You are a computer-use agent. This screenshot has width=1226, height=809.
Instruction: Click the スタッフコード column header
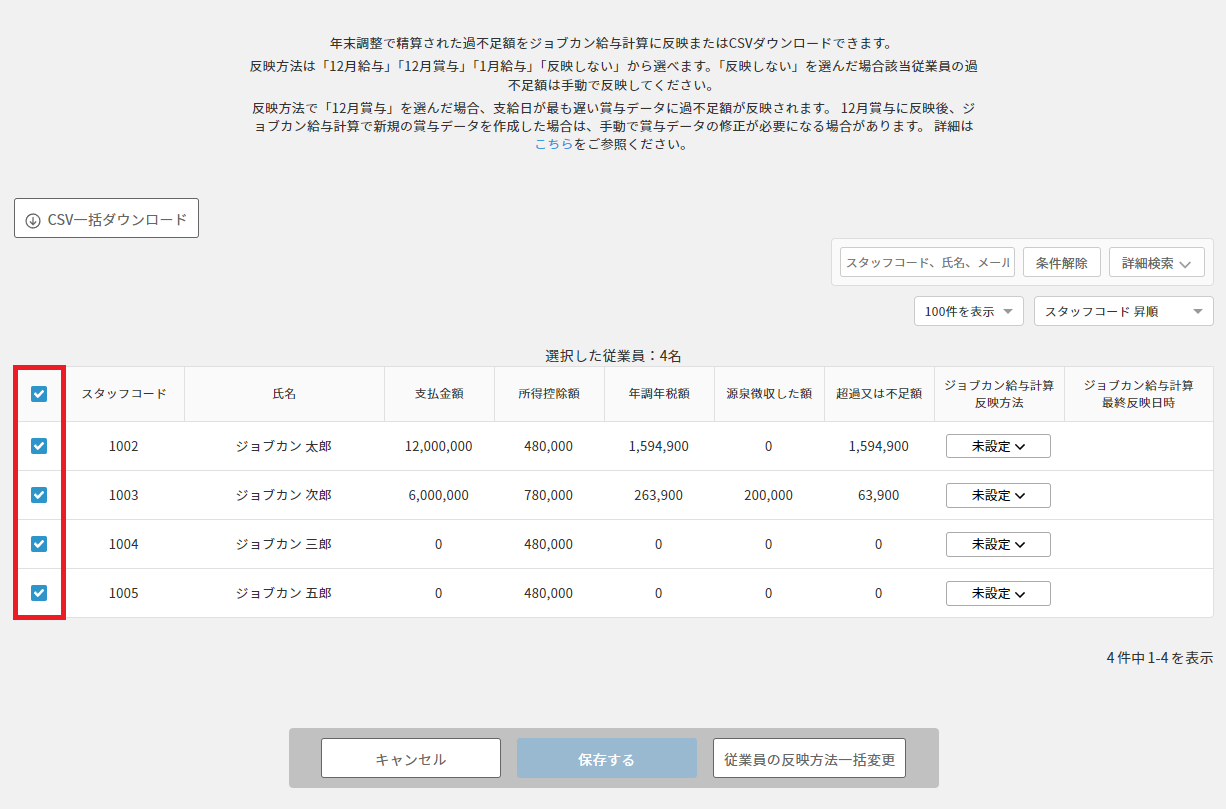click(x=125, y=394)
